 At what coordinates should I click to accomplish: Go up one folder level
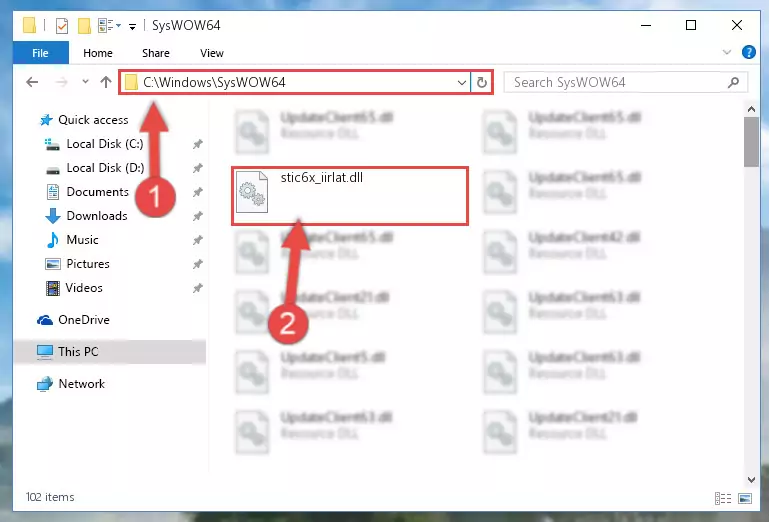(106, 82)
